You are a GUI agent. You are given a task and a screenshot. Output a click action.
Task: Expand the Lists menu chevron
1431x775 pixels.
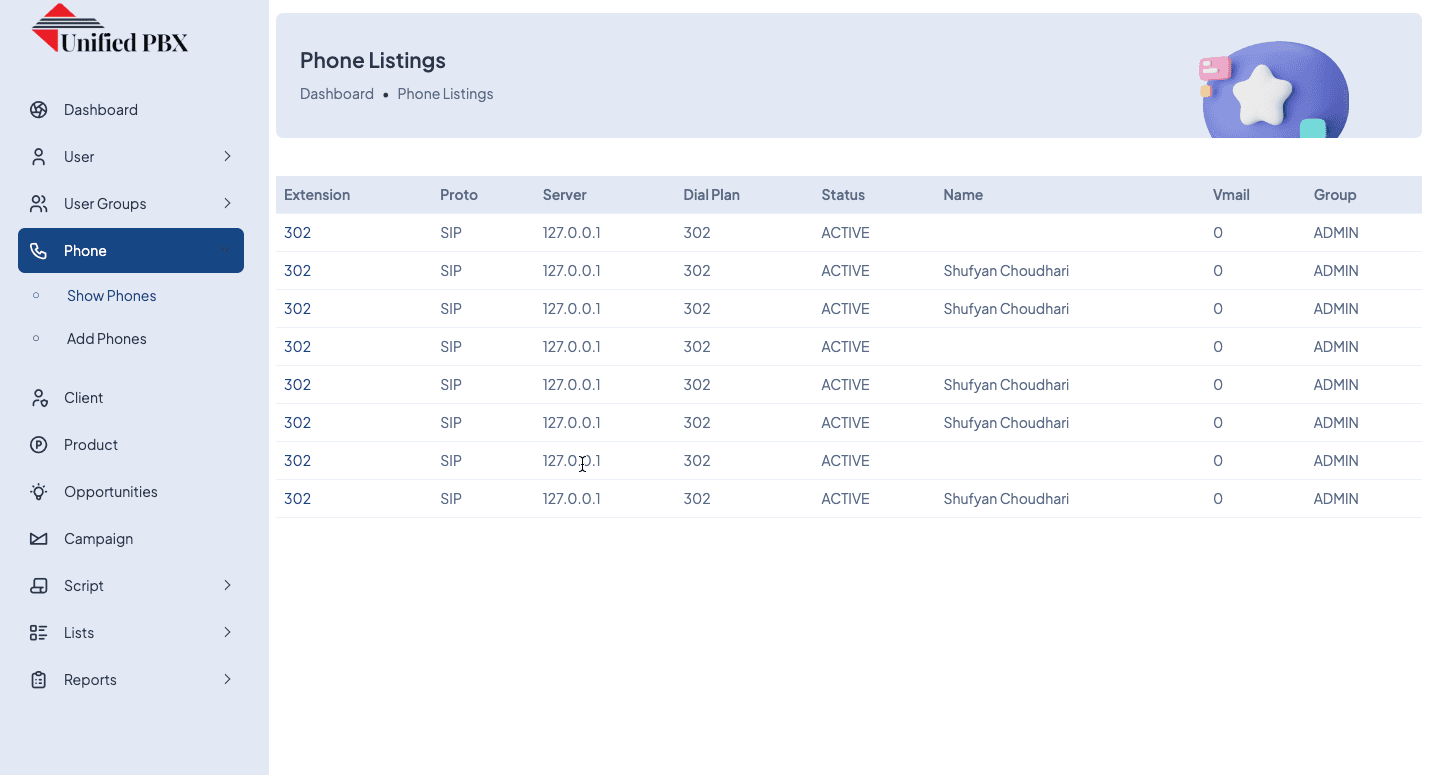point(227,633)
